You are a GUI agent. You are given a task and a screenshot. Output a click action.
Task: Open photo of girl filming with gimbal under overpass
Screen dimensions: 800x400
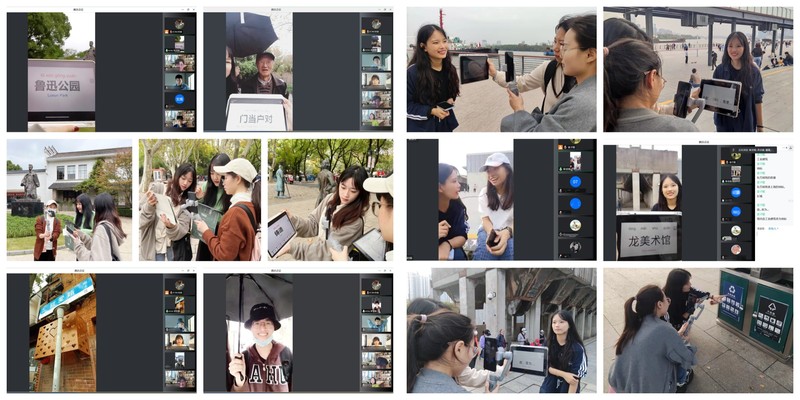(500, 330)
